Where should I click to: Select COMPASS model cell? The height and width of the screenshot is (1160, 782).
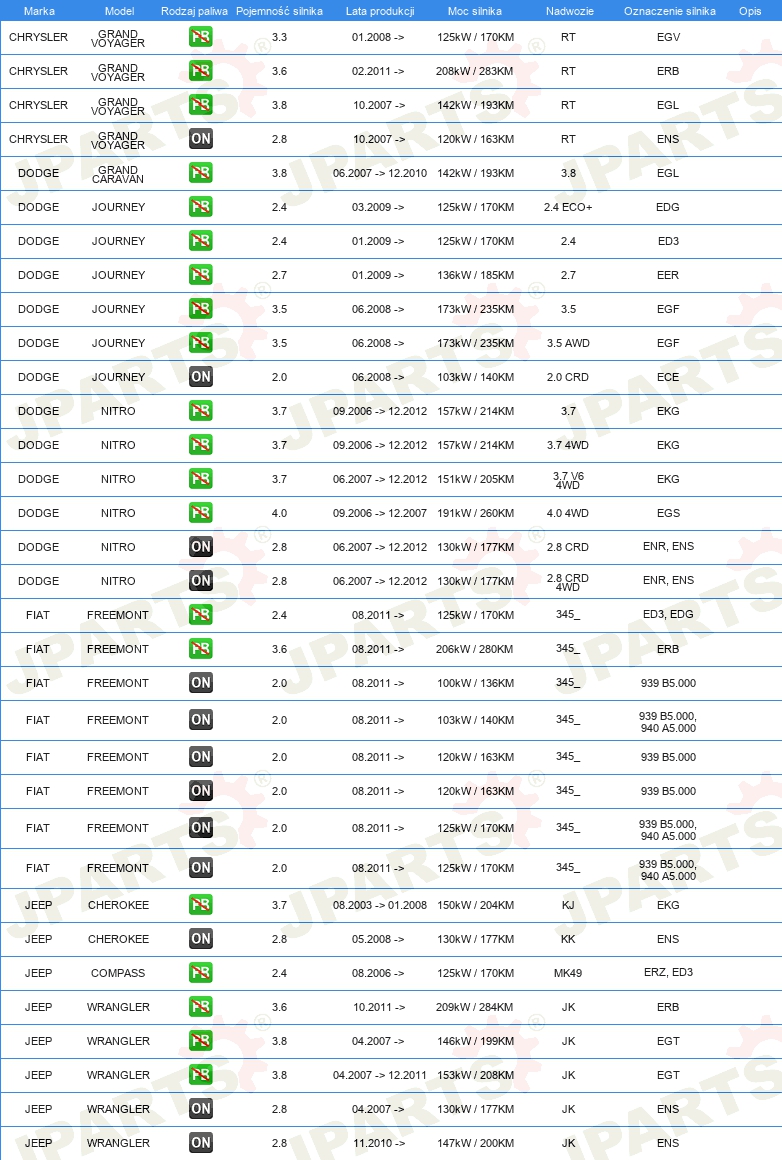(x=118, y=974)
